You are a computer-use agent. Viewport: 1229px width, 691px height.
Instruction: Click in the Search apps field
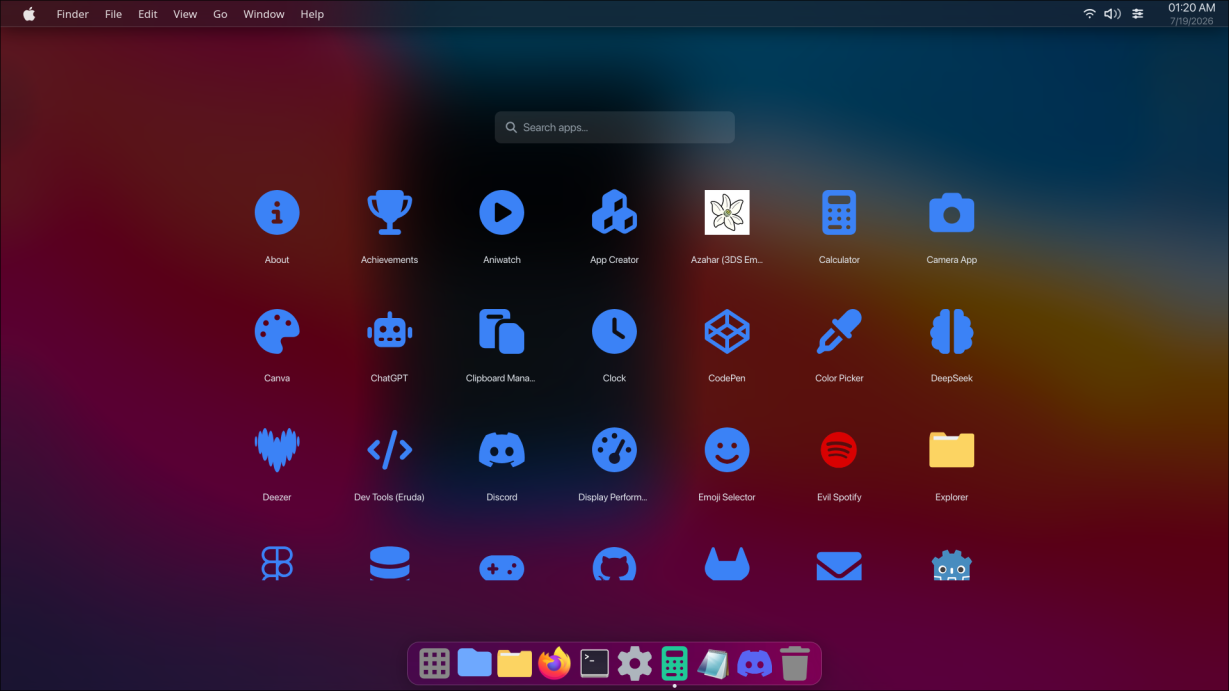(614, 127)
